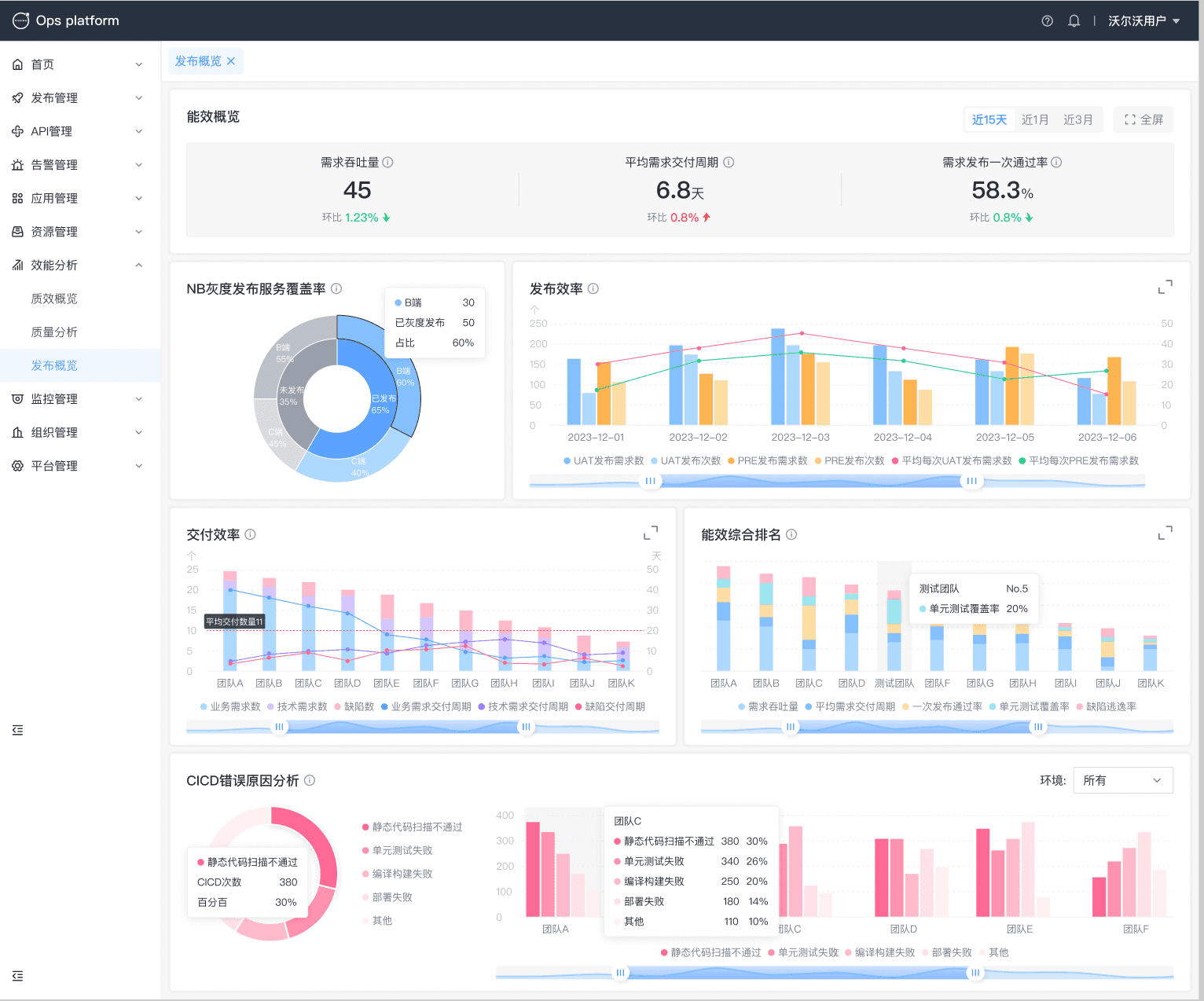
Task: Click info icon next to CICD错误原因分析
Action: pos(310,780)
